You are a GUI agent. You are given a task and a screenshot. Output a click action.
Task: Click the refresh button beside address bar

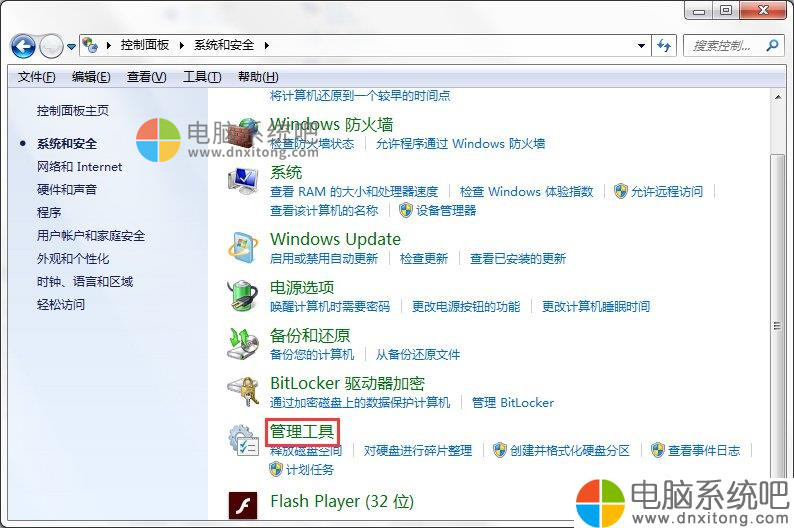click(x=664, y=46)
